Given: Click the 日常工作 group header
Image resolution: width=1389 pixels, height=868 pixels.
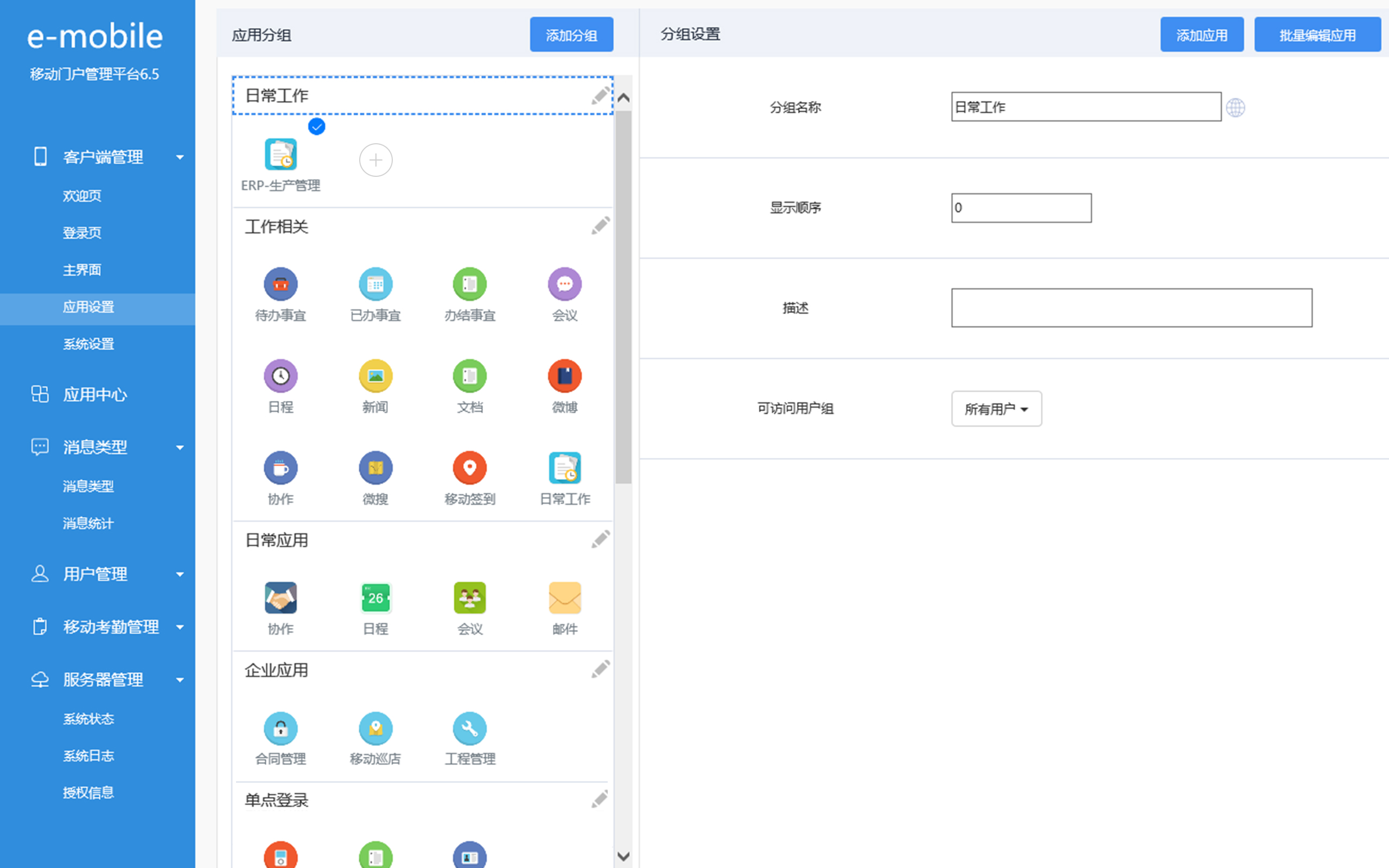Looking at the screenshot, I should click(423, 95).
